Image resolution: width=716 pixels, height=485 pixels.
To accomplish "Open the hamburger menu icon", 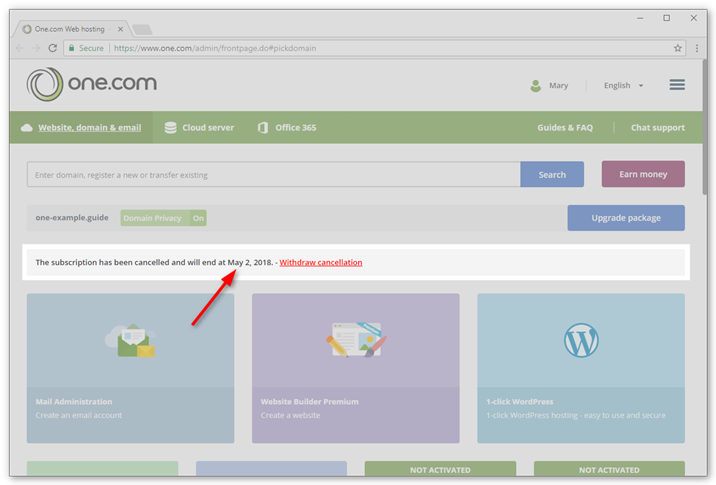I will coord(677,84).
